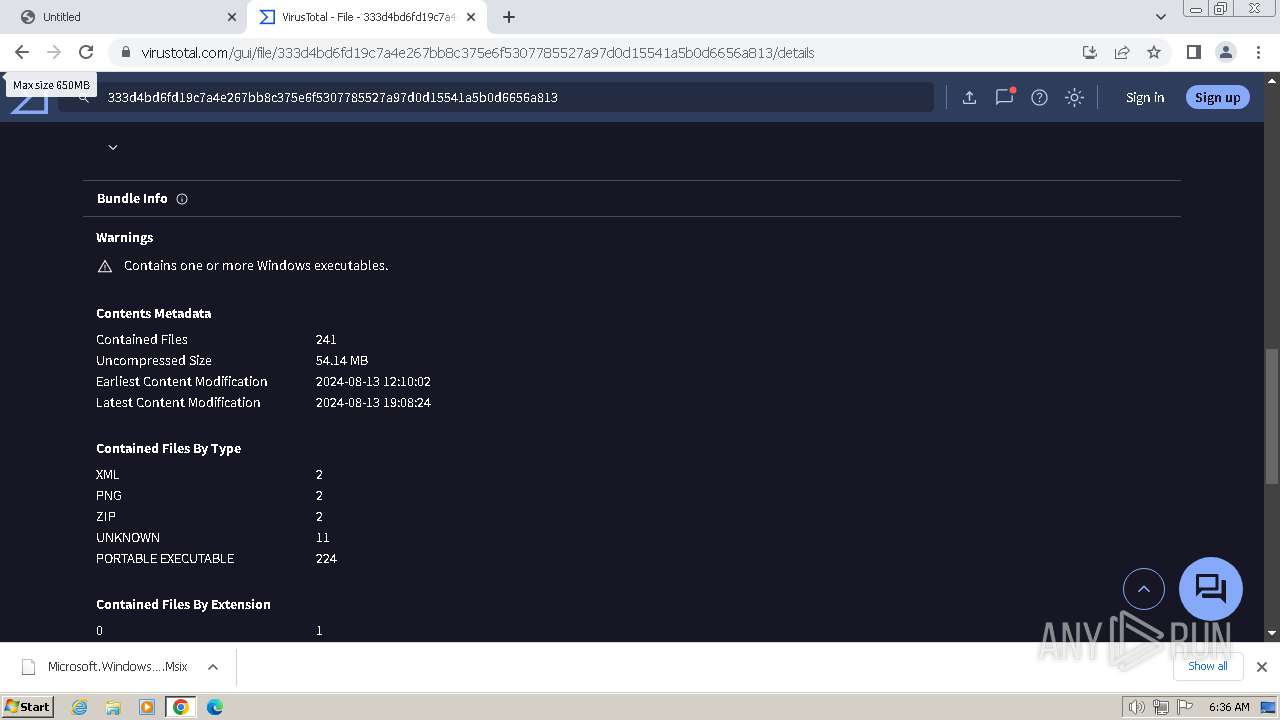Image resolution: width=1280 pixels, height=720 pixels.
Task: Open the help question mark icon
Action: click(x=1039, y=97)
